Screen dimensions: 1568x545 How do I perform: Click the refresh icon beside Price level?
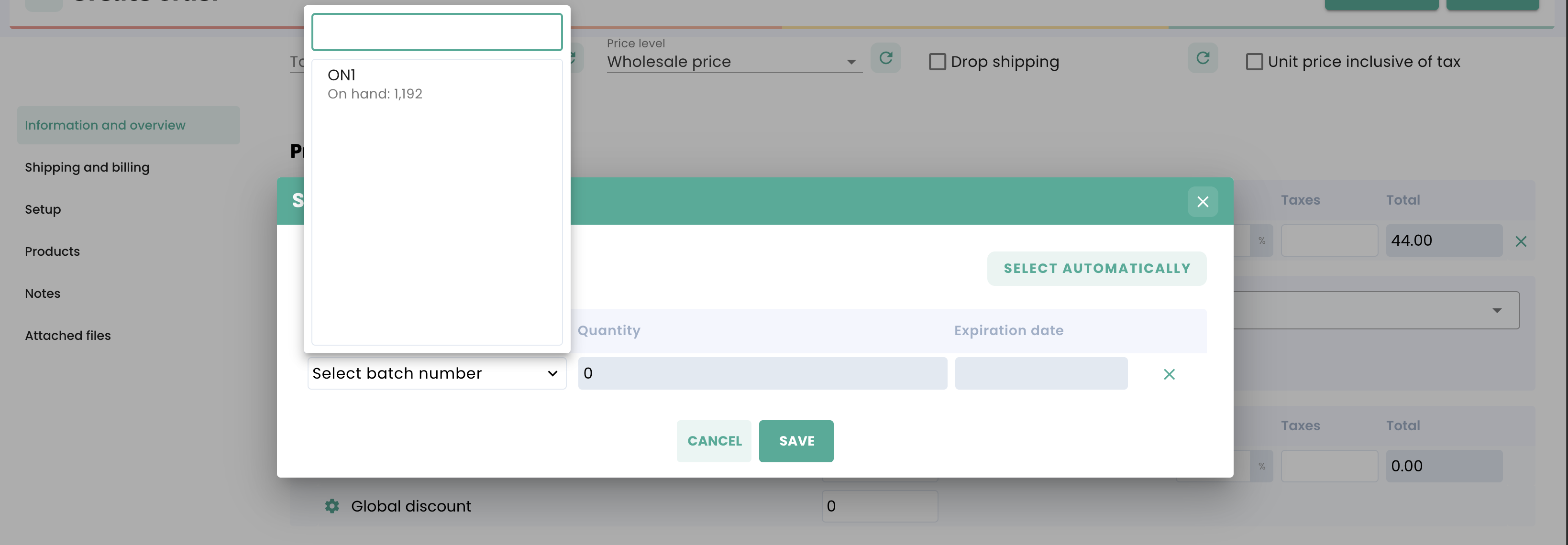point(885,58)
